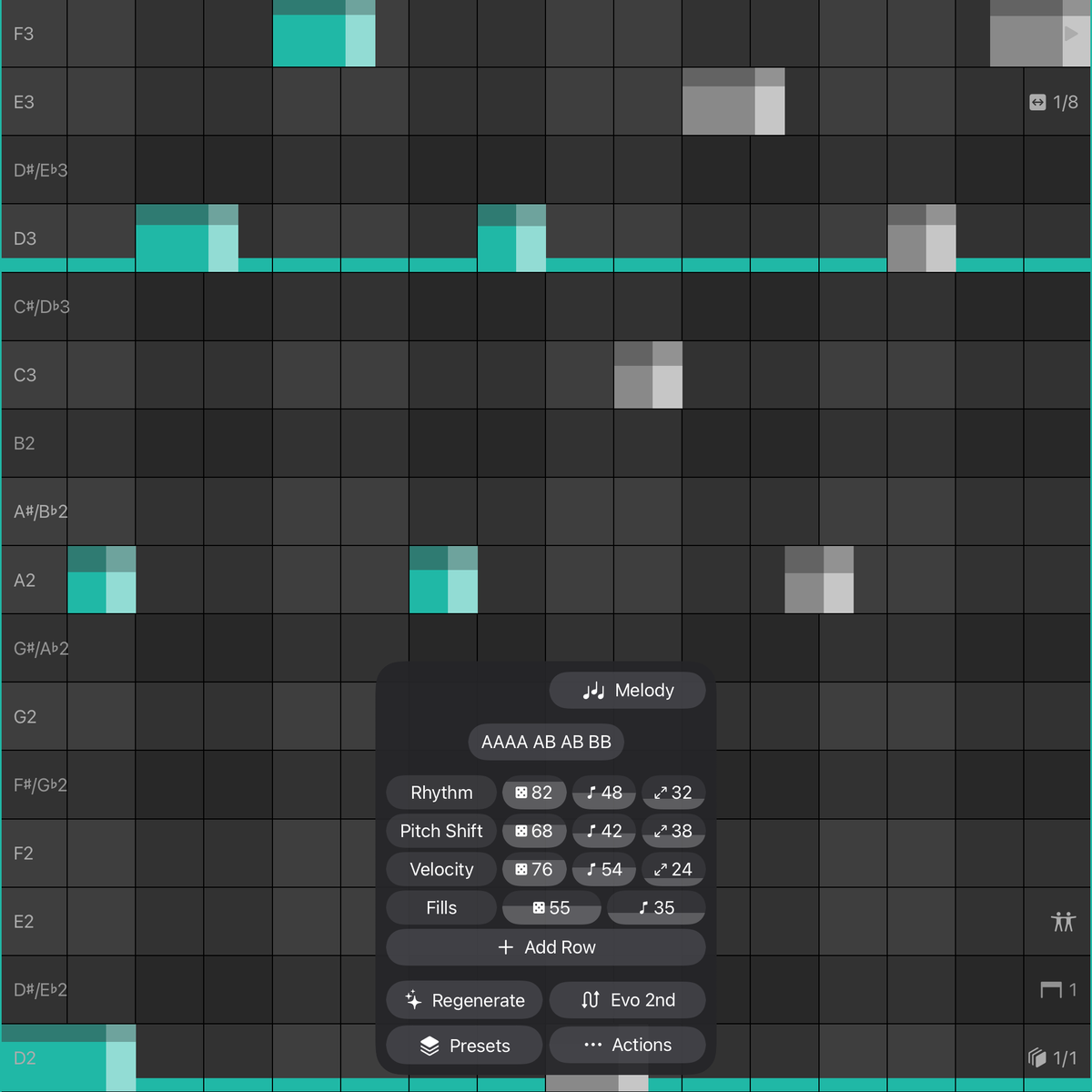Open the Presets list
Screen dimensions: 1092x1092
(464, 1046)
